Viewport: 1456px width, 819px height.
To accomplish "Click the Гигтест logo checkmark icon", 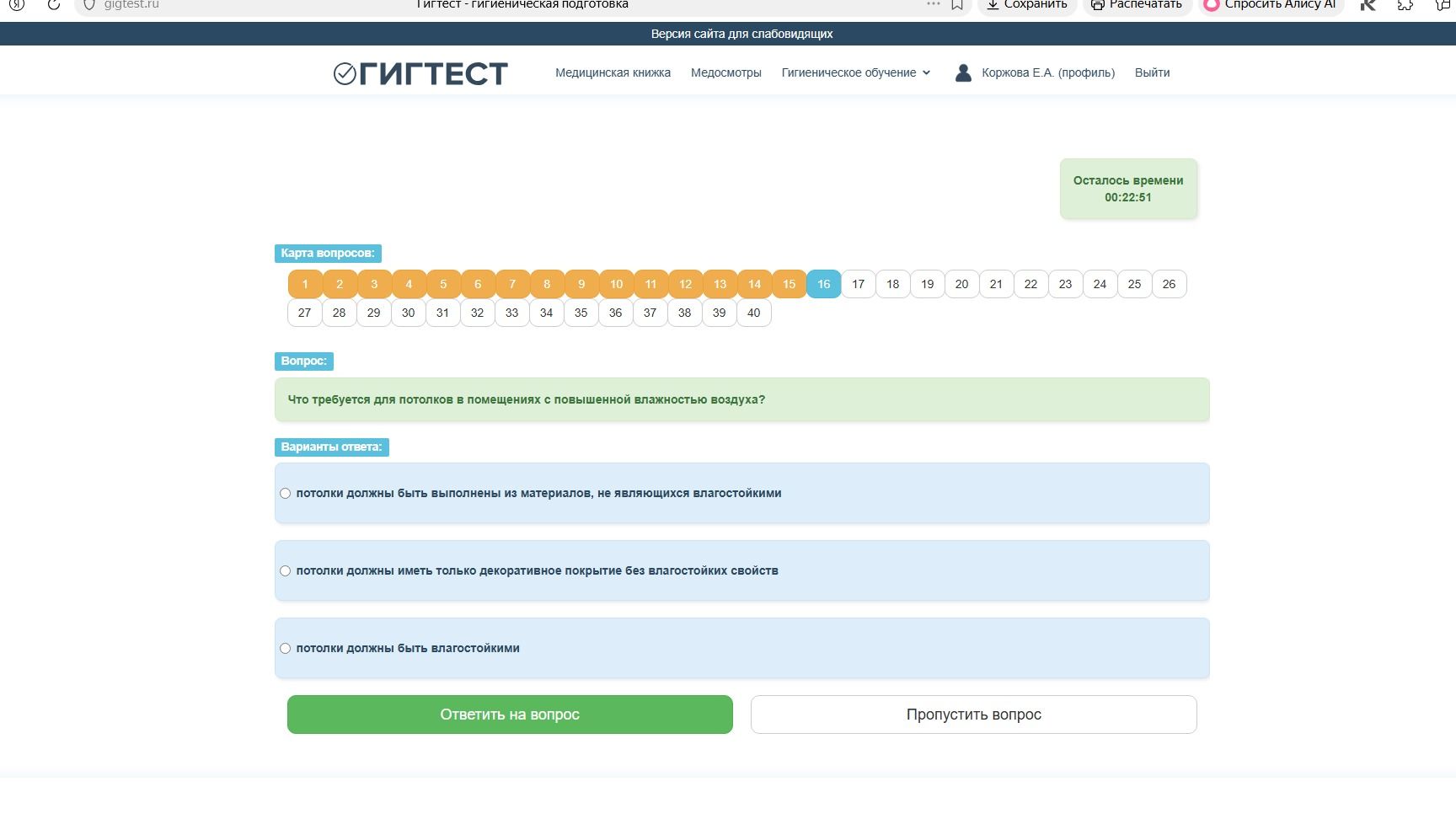I will [345, 74].
